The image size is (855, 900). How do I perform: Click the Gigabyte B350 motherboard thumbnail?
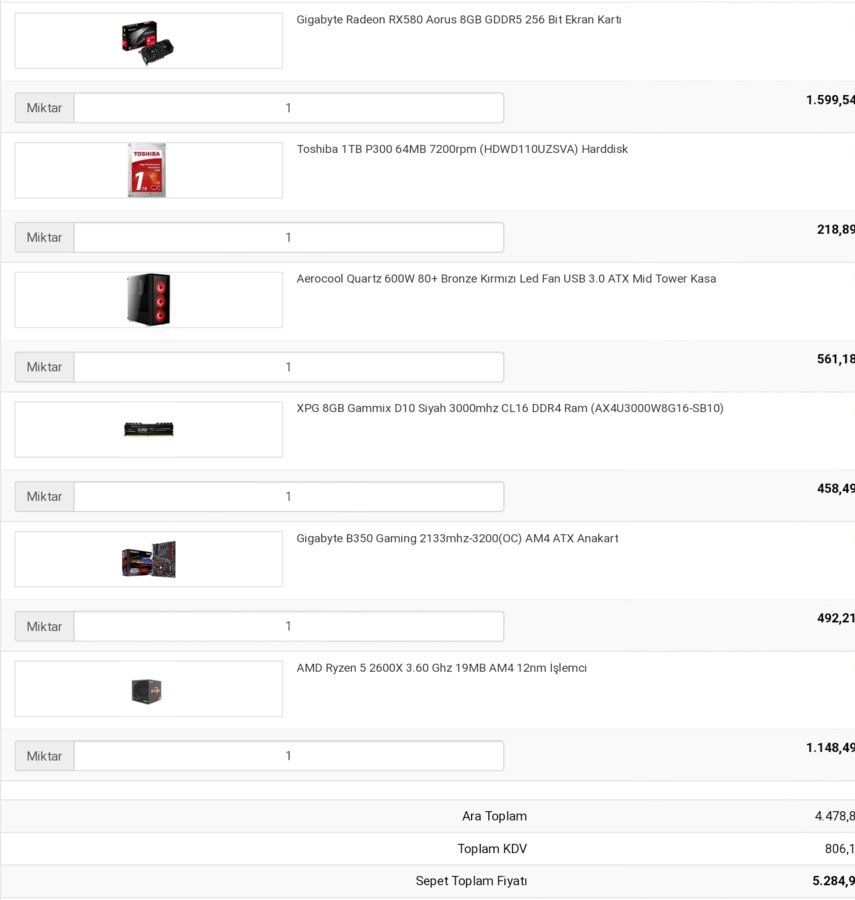(148, 559)
